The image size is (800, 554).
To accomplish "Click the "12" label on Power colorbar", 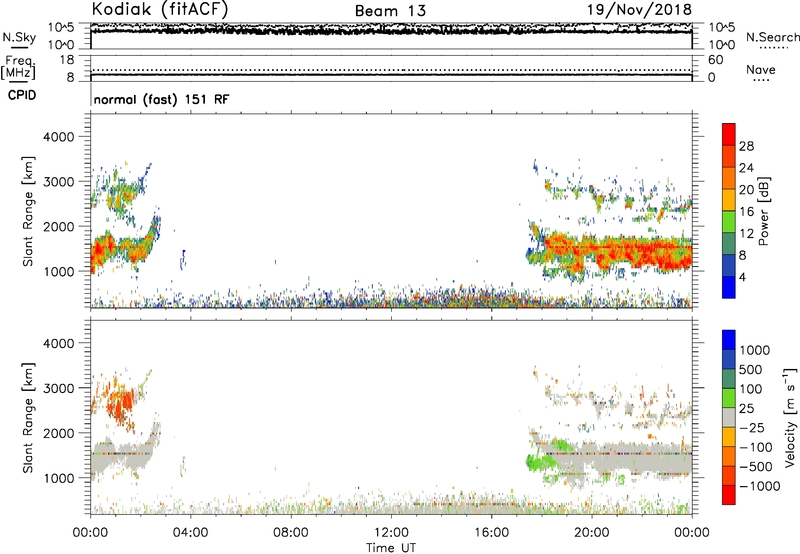I will pos(746,234).
